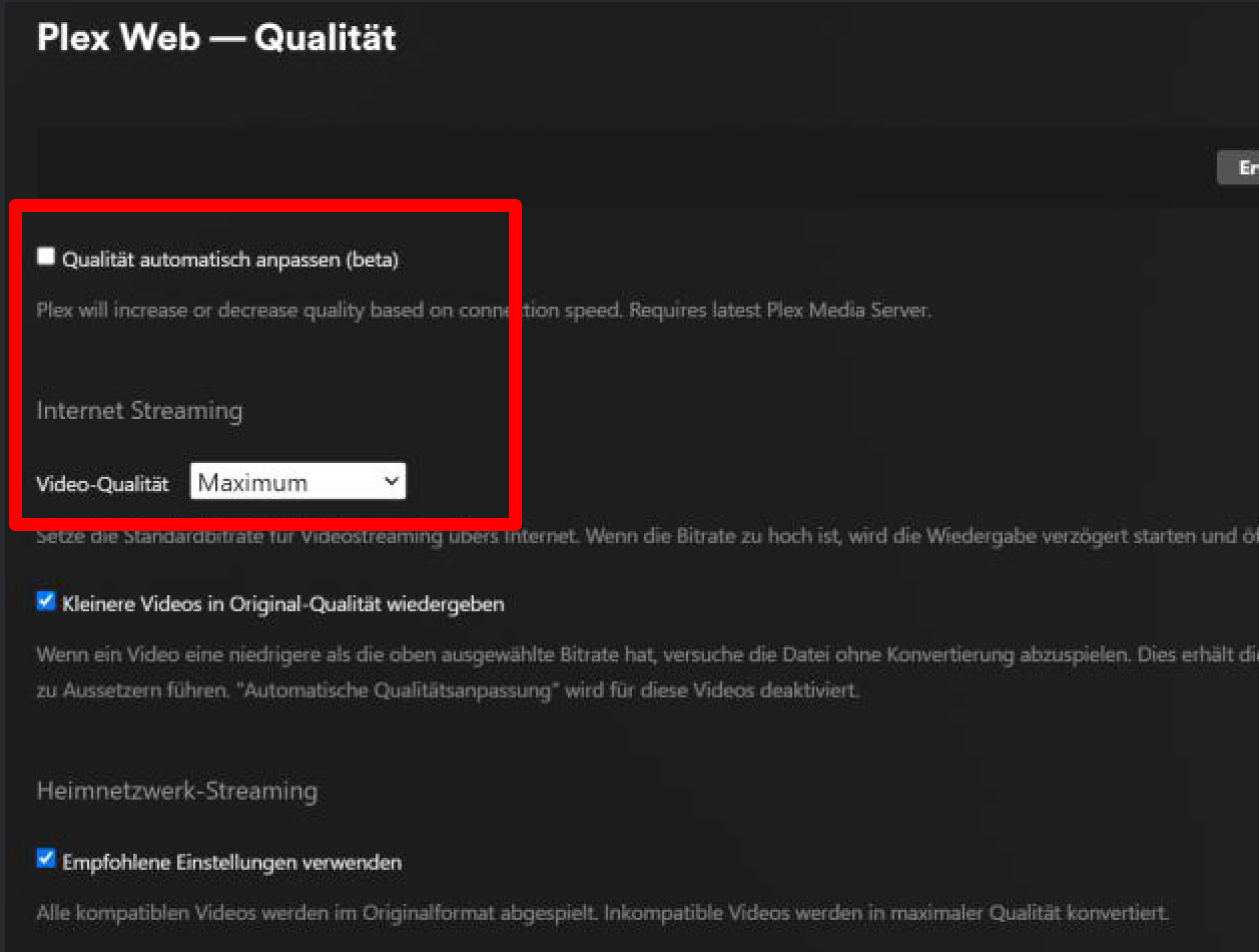1259x952 pixels.
Task: Click the 'Qualität automatisch anpassen (beta)' label text
Action: (x=230, y=260)
